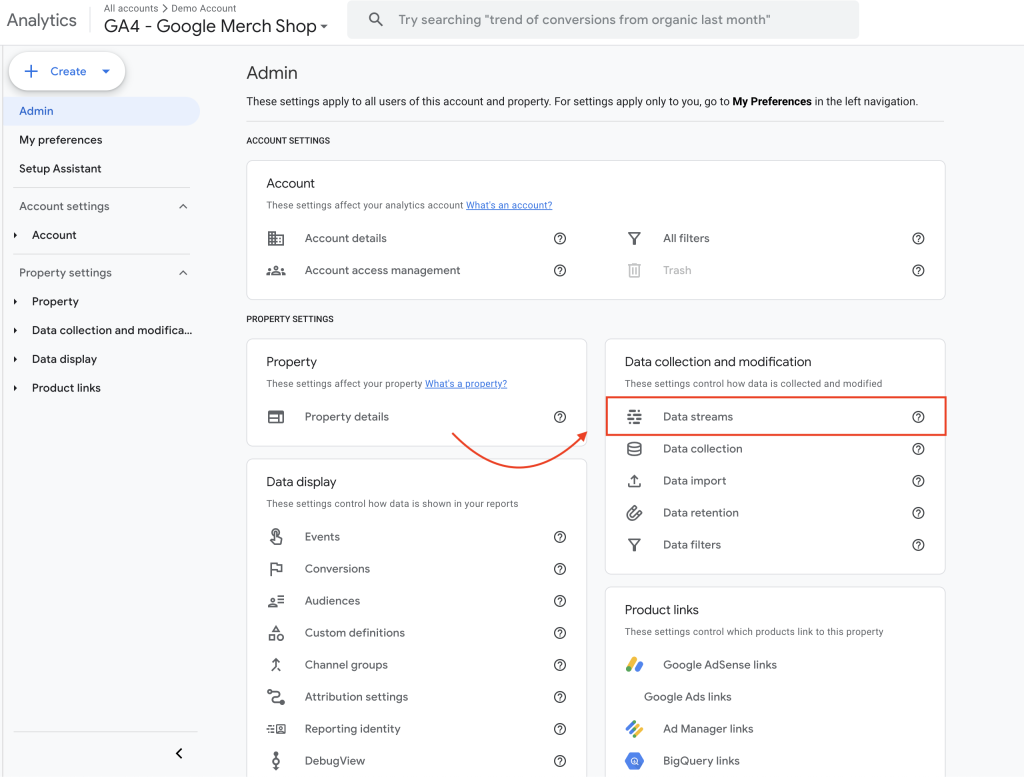This screenshot has height=777, width=1024.
Task: Click the Property details icon
Action: coord(276,417)
